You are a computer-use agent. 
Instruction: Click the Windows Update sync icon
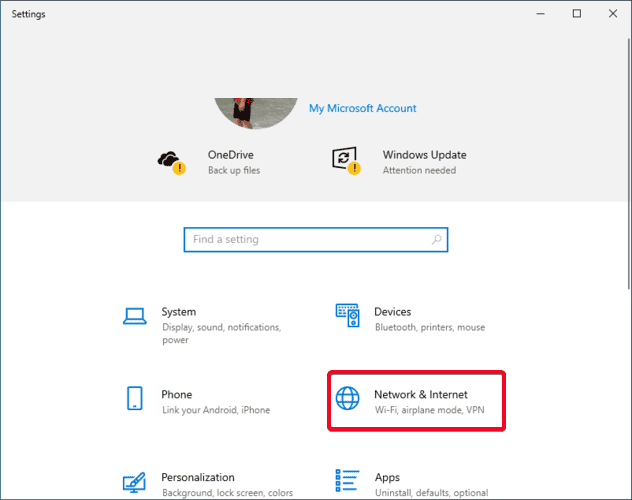(x=346, y=160)
